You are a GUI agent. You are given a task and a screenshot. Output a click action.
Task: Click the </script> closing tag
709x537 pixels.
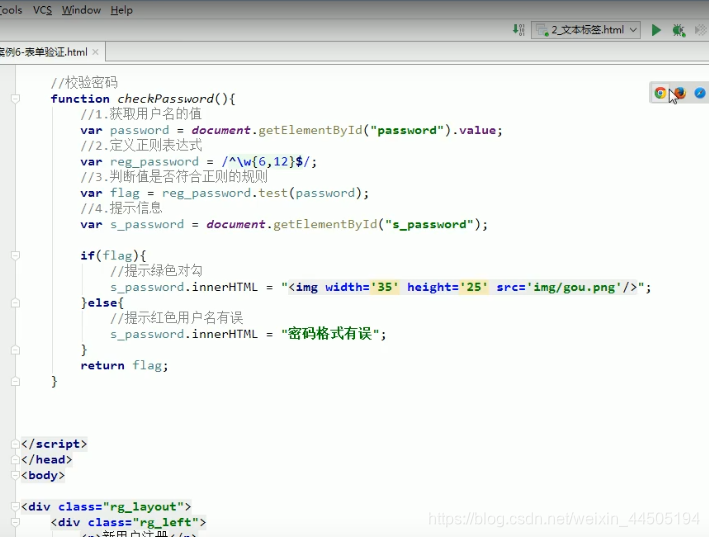[x=54, y=444]
